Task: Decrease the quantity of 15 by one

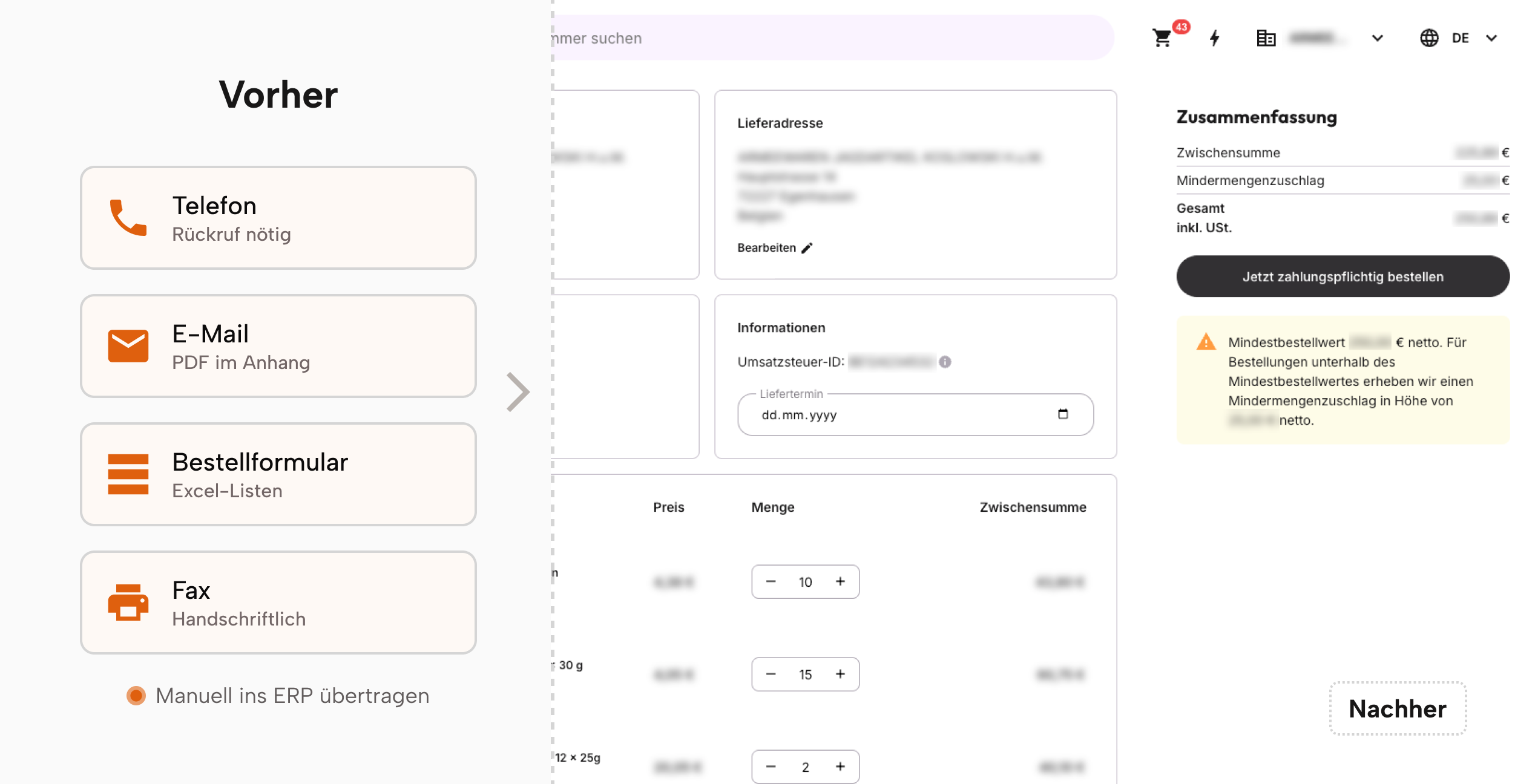Action: (771, 674)
